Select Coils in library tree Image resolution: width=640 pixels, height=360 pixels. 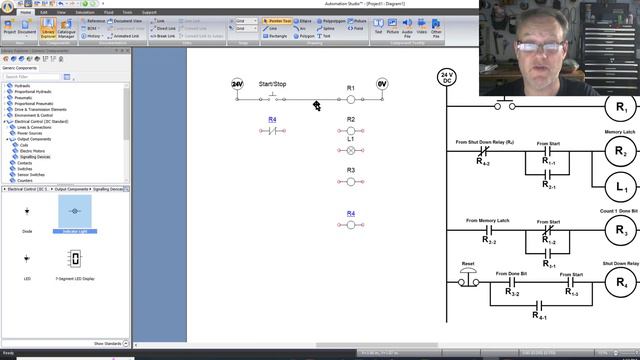[24, 145]
